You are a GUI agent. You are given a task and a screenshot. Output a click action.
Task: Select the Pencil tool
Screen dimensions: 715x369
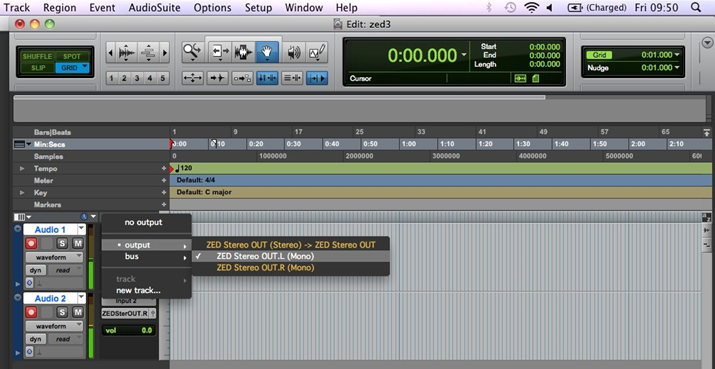coord(316,52)
